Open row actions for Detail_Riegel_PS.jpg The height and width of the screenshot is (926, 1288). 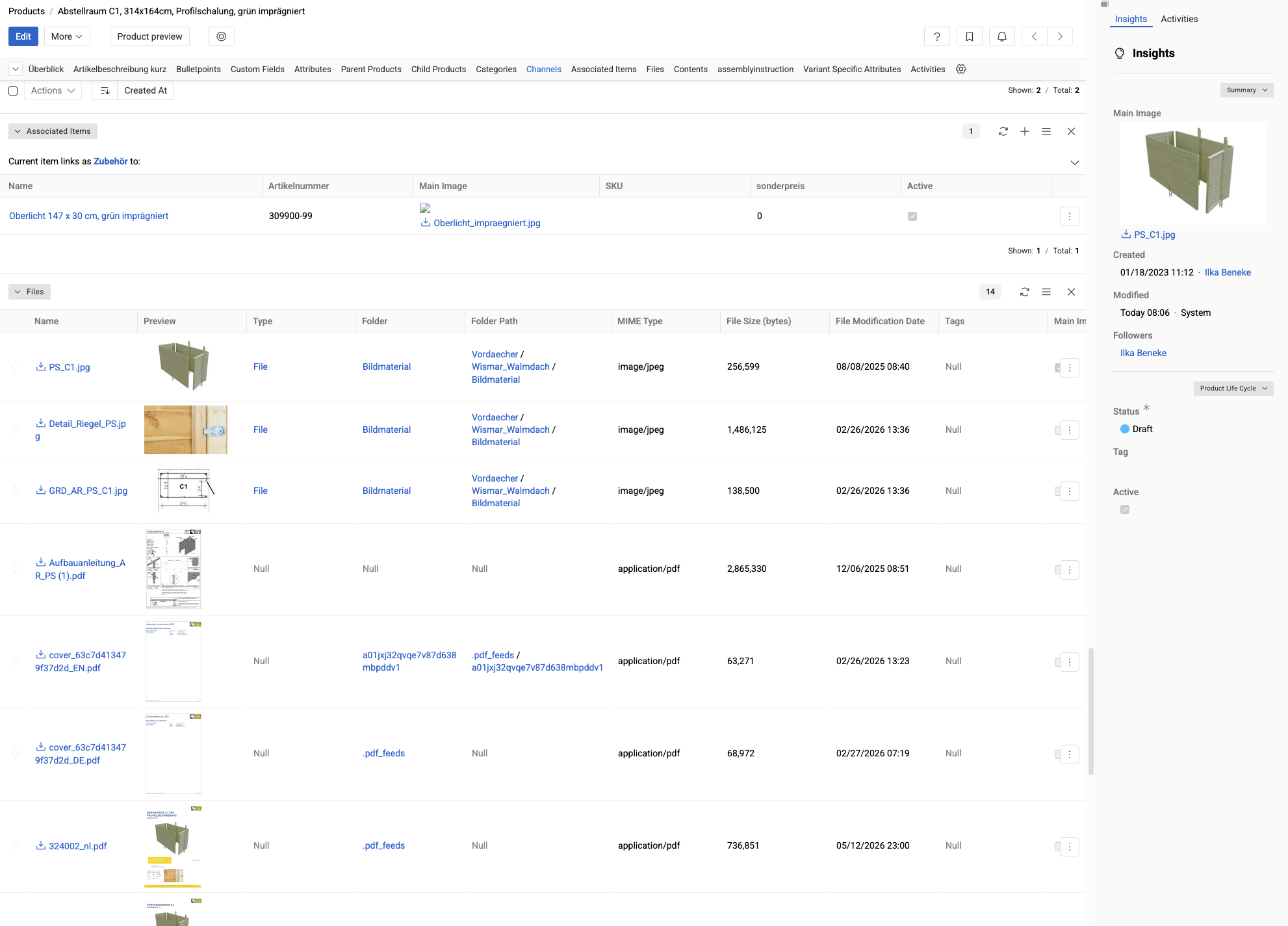point(1070,430)
